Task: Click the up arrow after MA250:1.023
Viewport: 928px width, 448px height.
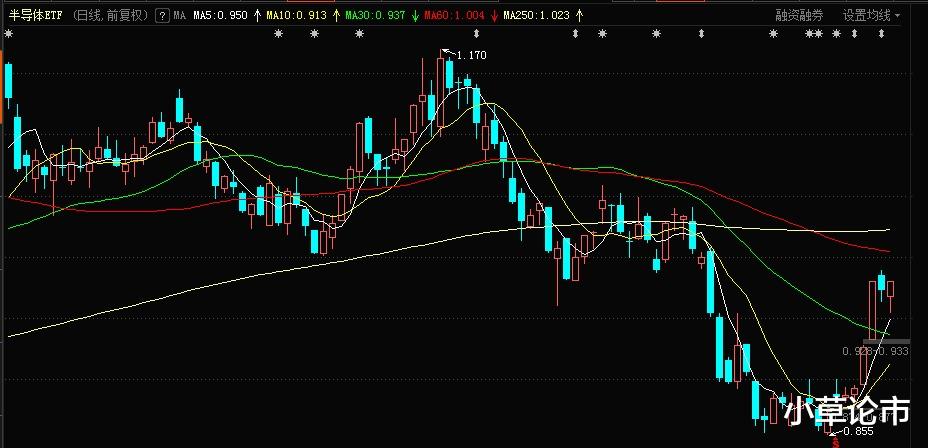Action: pyautogui.click(x=579, y=16)
